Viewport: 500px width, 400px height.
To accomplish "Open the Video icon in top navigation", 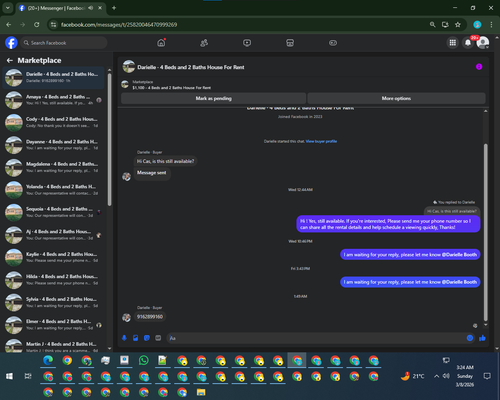I will (247, 43).
